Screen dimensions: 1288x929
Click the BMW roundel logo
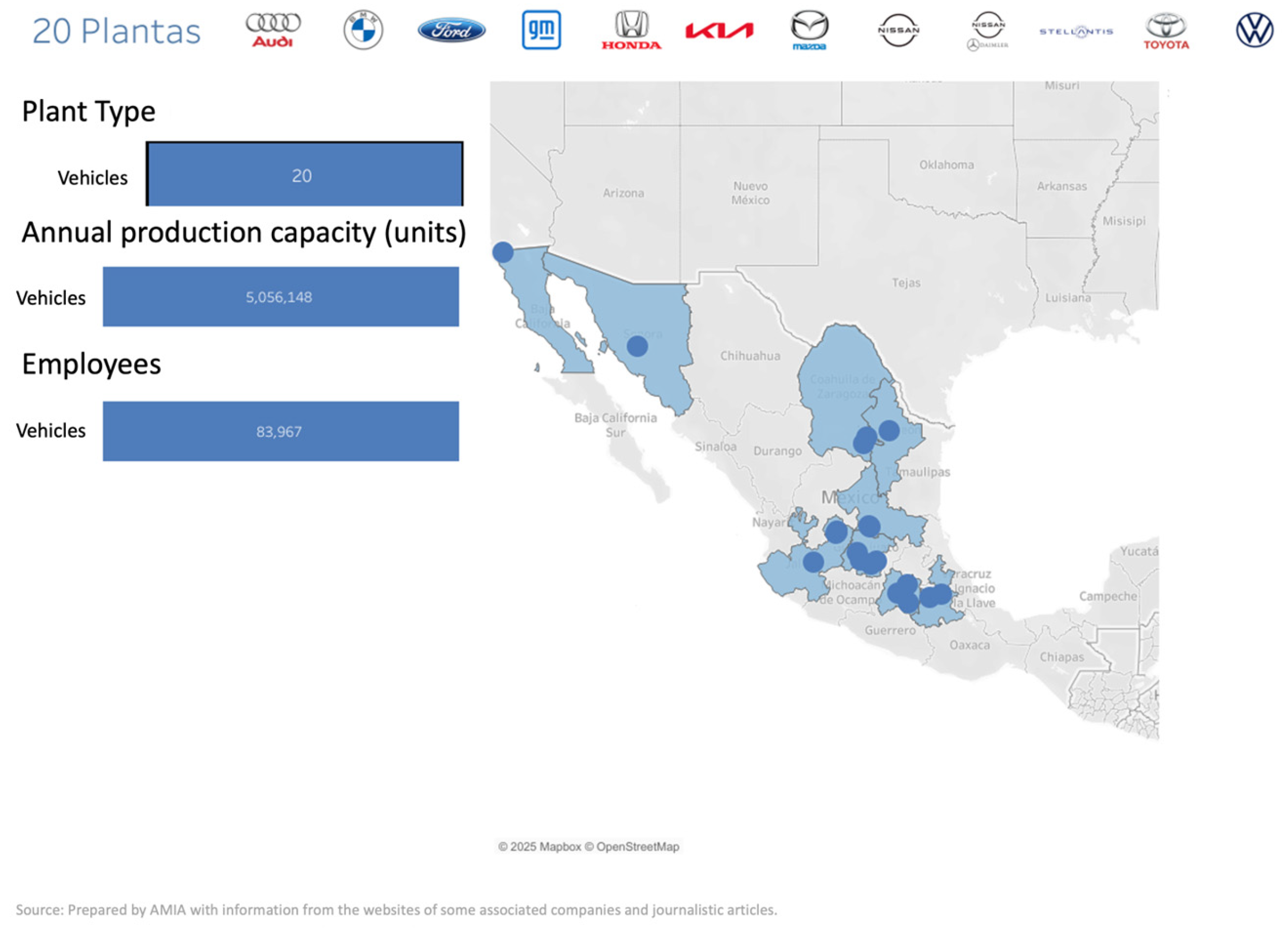[363, 30]
